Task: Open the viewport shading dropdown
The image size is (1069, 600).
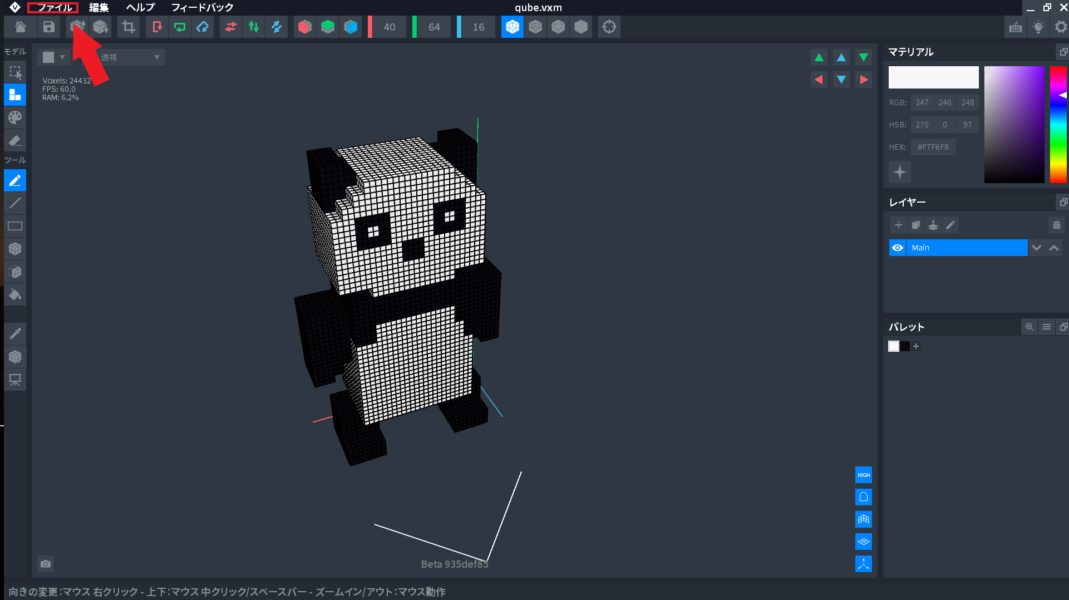Action: click(x=53, y=57)
